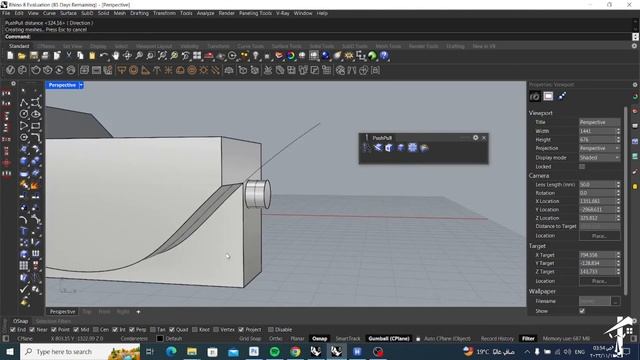
Task: Click the white rectangle icon in Properties panel
Action: pos(548,96)
